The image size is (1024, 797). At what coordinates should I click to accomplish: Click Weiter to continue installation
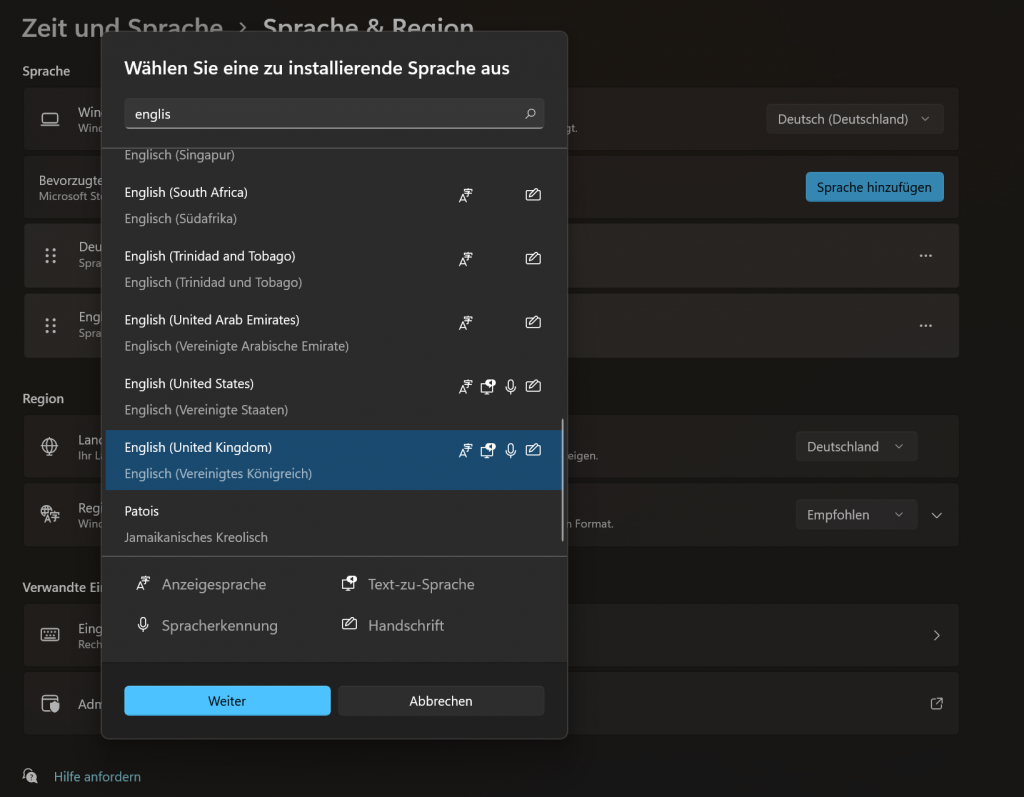click(x=227, y=701)
